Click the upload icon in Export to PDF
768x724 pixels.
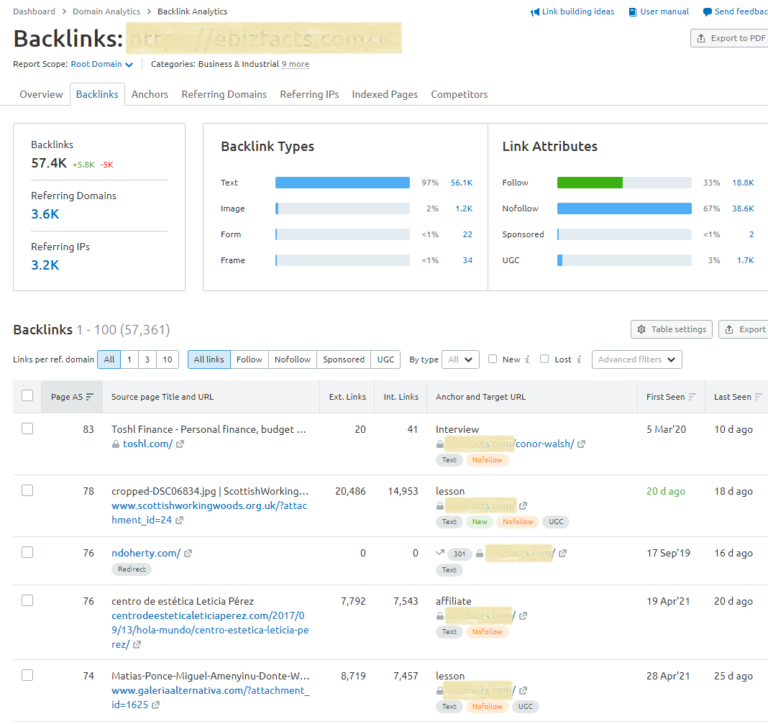(x=701, y=38)
